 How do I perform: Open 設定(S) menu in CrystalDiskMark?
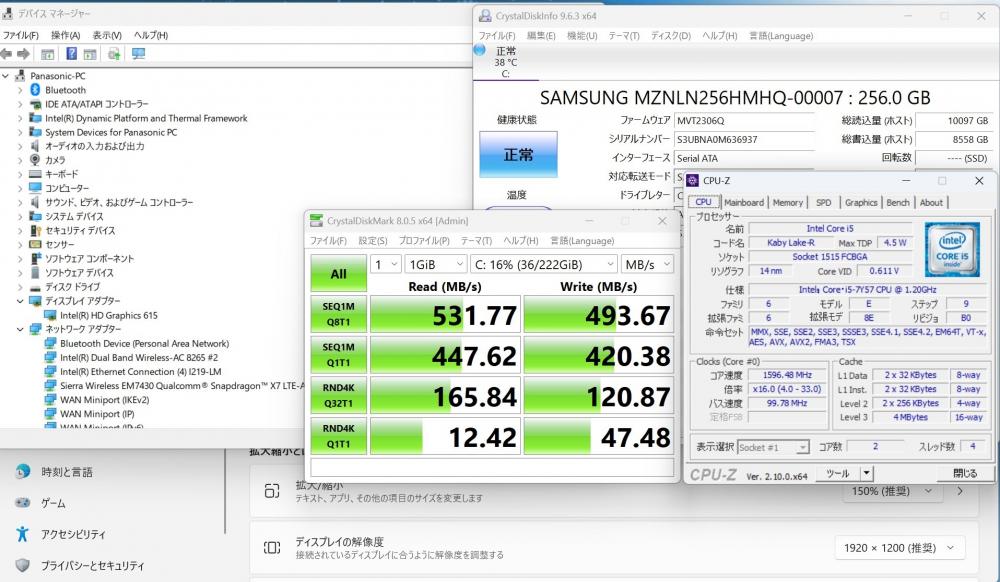372,241
